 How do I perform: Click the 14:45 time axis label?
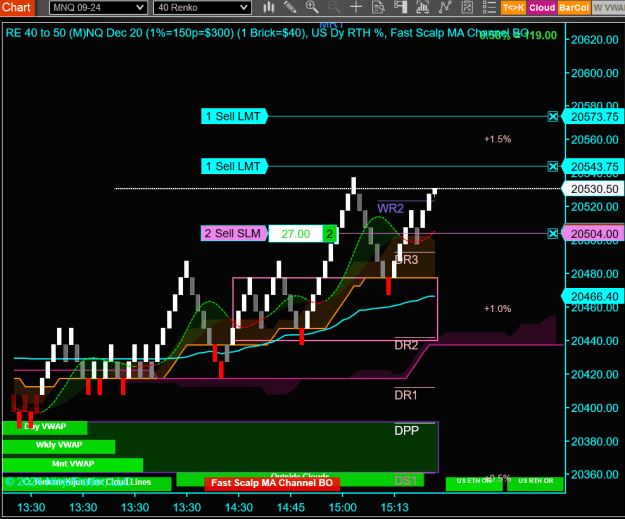point(291,507)
